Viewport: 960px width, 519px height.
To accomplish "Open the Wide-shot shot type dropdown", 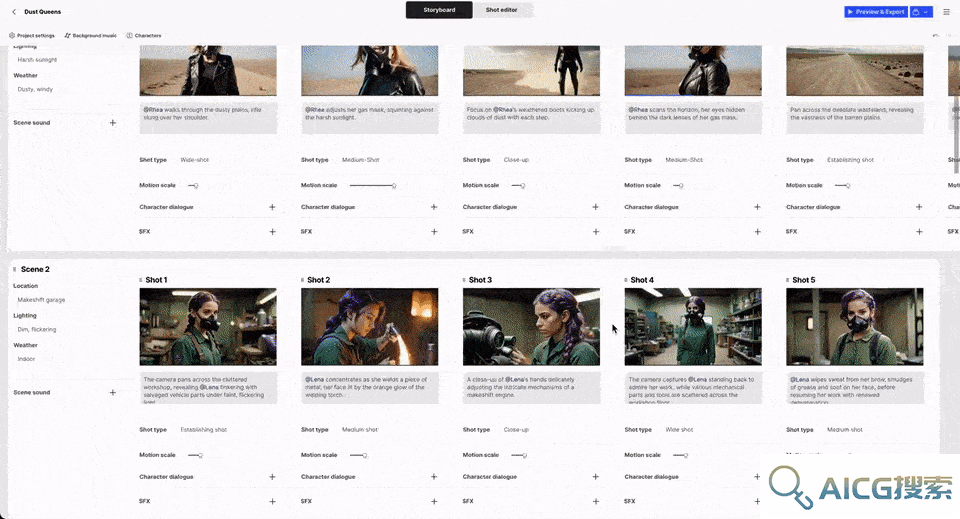I will [195, 160].
